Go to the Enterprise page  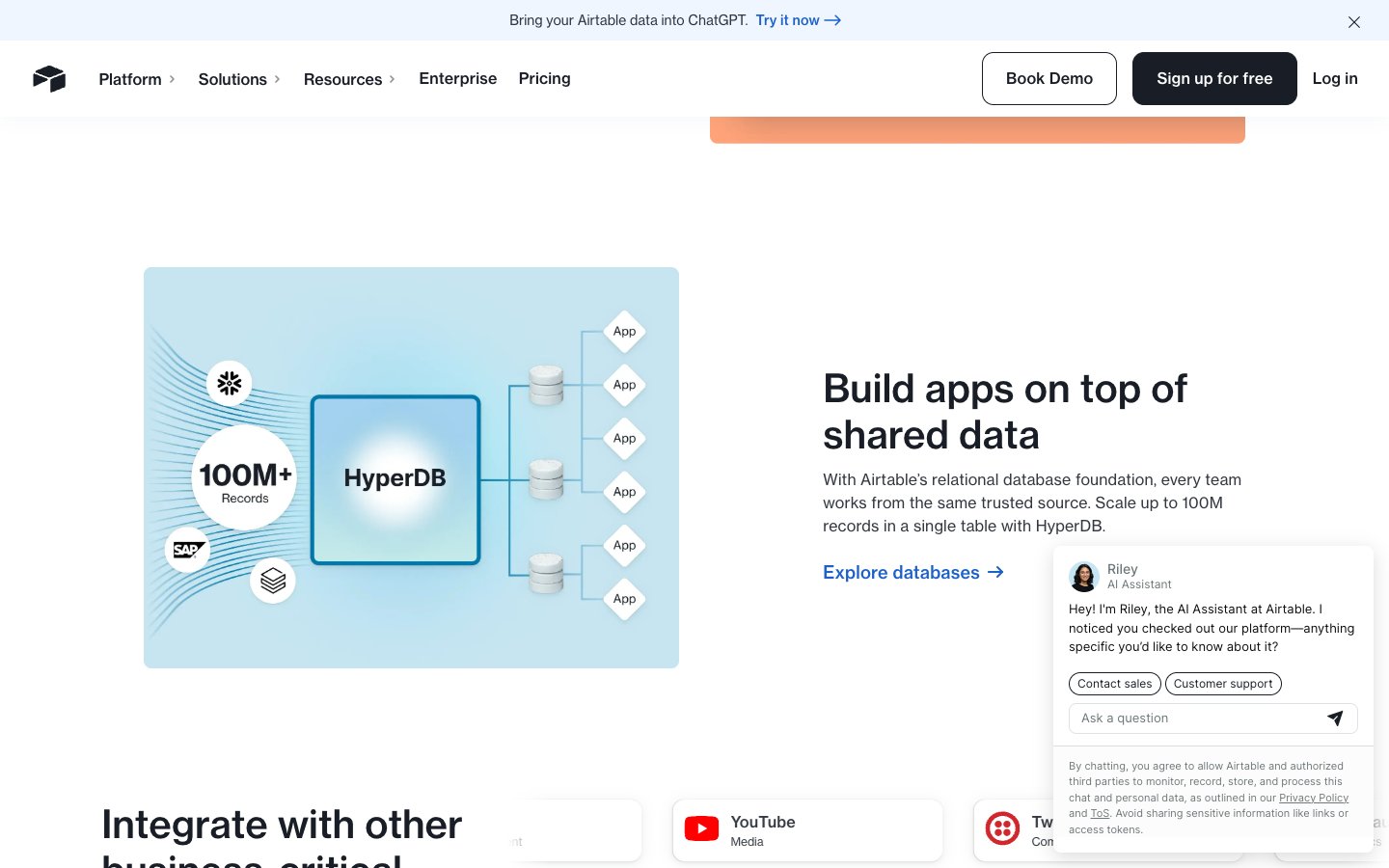[x=457, y=79]
